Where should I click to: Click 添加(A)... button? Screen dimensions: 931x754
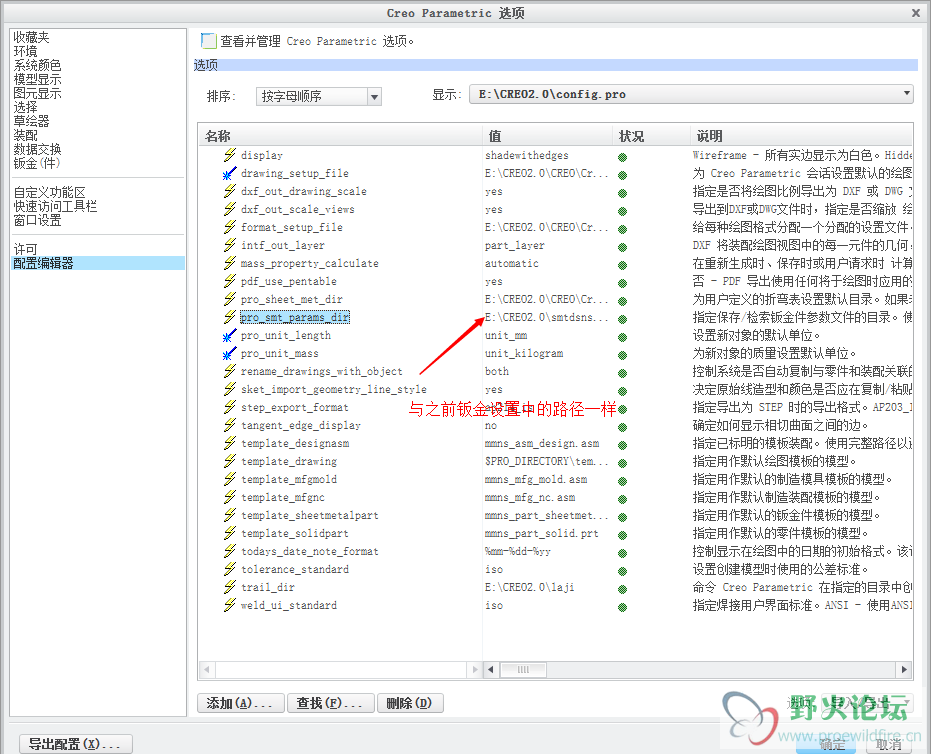coord(240,703)
